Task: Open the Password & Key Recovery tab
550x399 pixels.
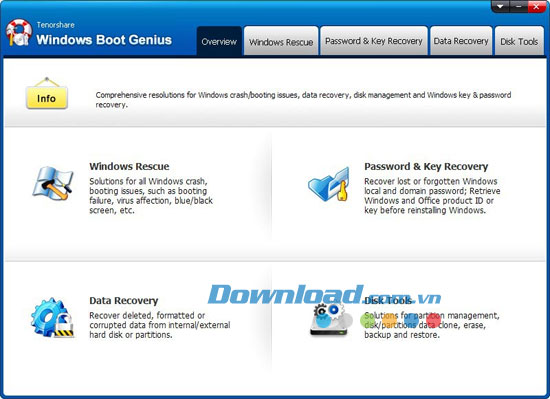Action: click(374, 41)
